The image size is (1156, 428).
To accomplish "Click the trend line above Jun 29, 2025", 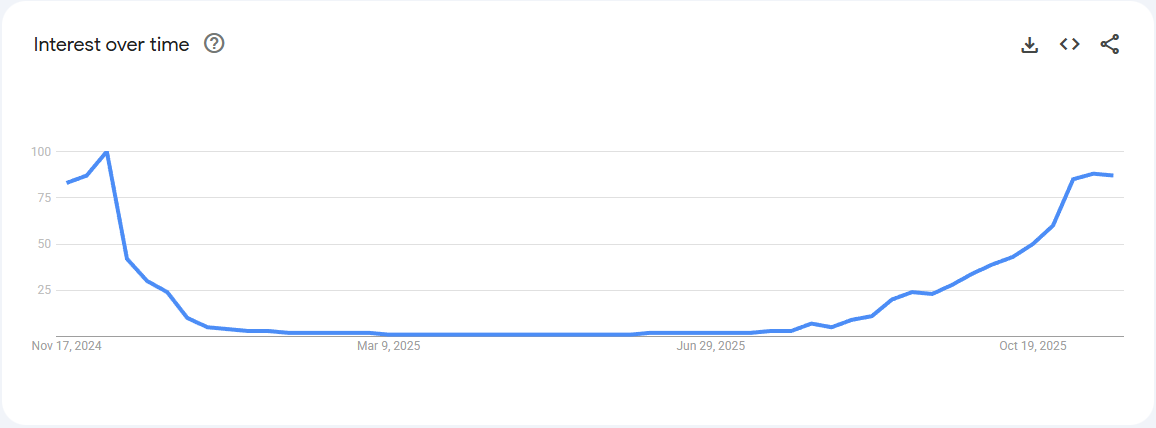I will click(x=711, y=332).
